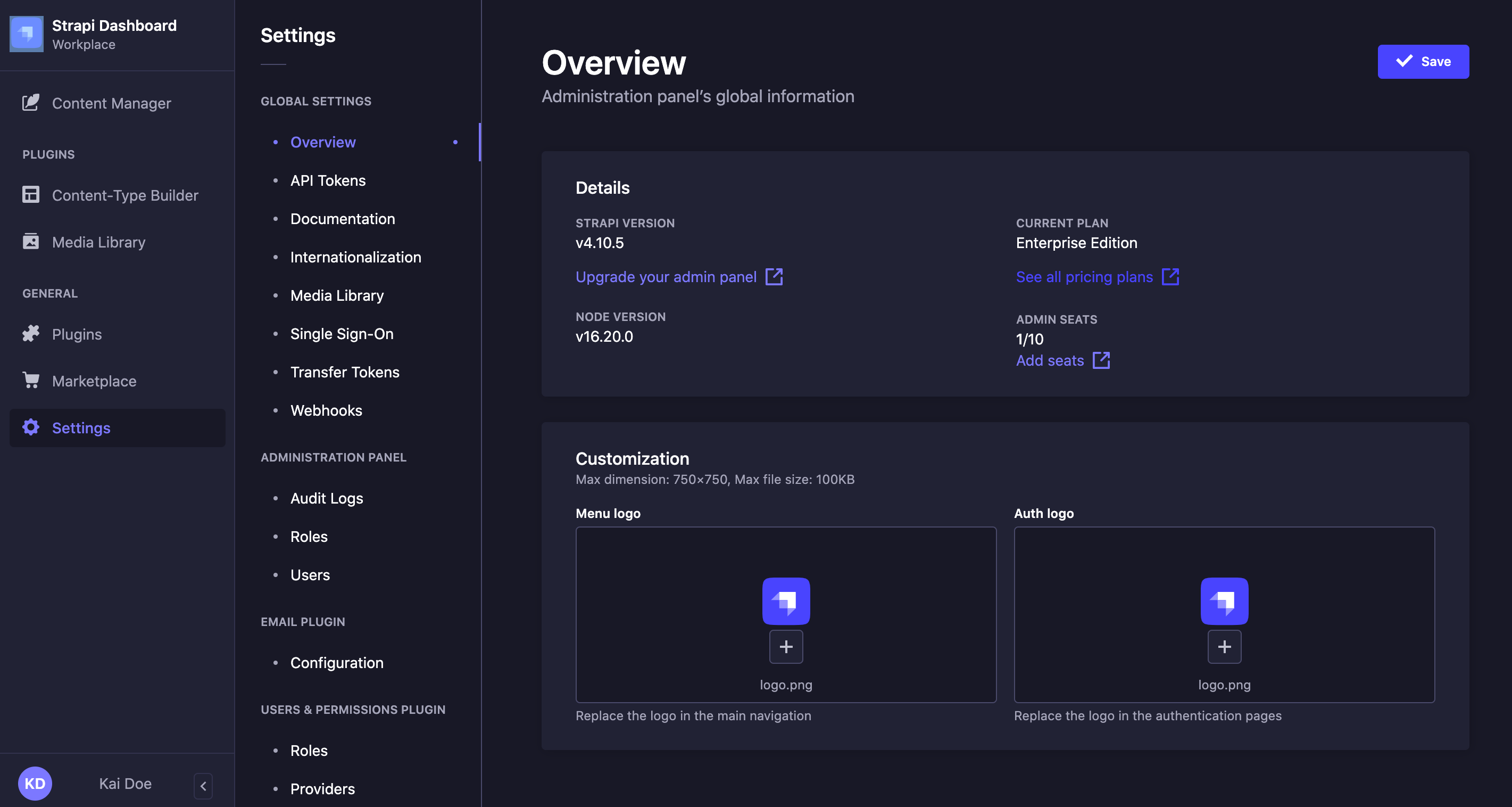The height and width of the screenshot is (807, 1512).
Task: Click the Save button
Action: pyautogui.click(x=1423, y=60)
